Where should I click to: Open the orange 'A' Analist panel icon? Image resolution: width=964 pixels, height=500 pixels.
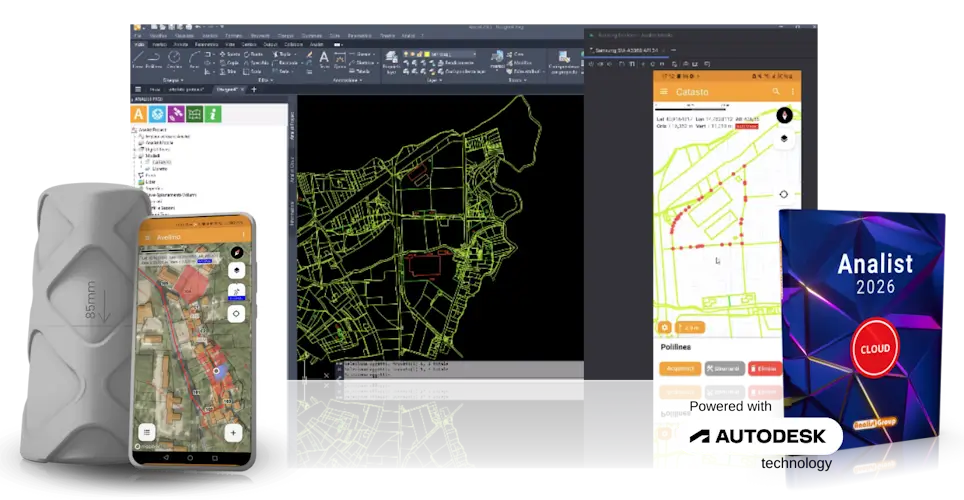point(139,114)
